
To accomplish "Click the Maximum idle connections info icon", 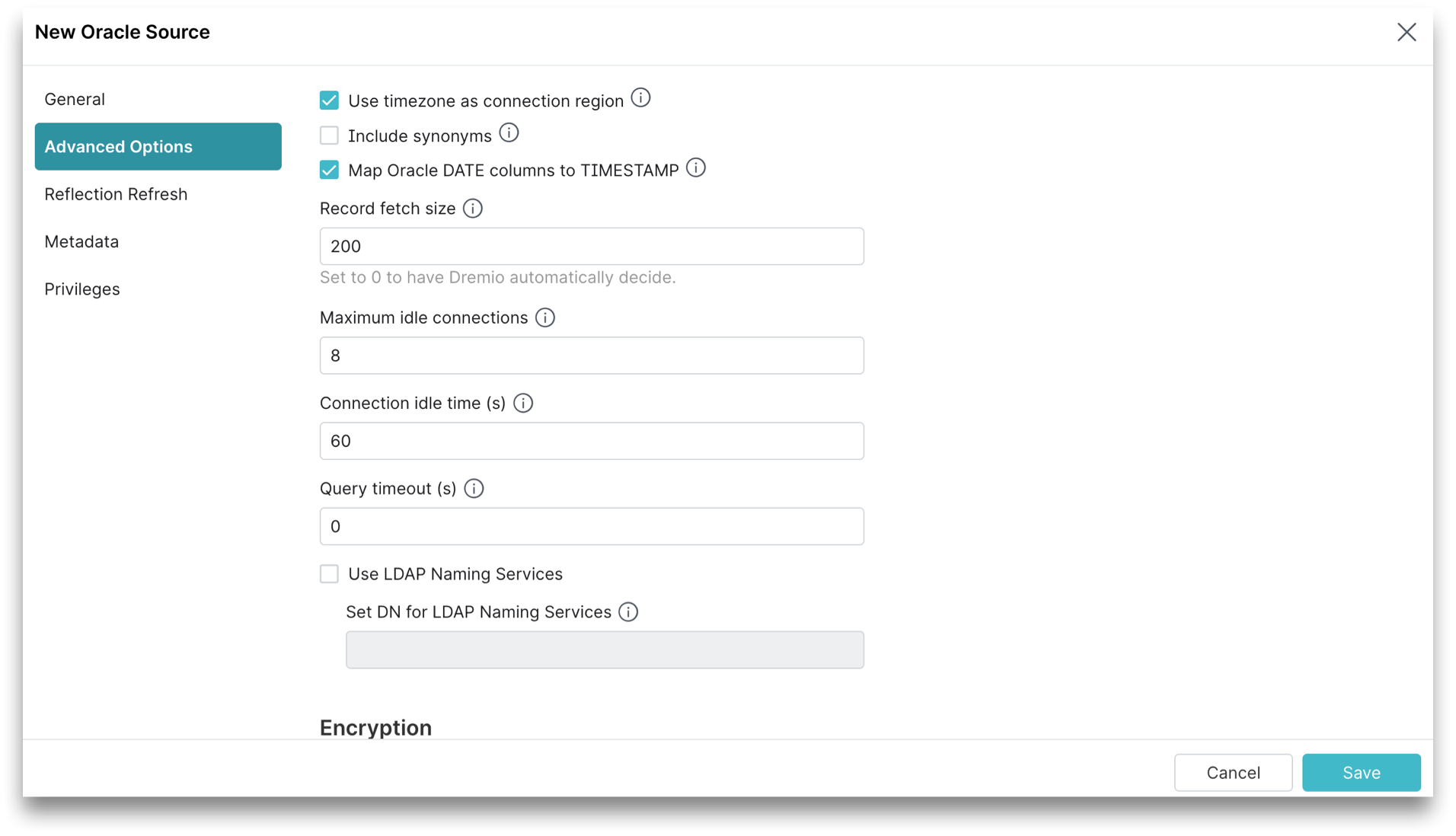I will pos(544,317).
